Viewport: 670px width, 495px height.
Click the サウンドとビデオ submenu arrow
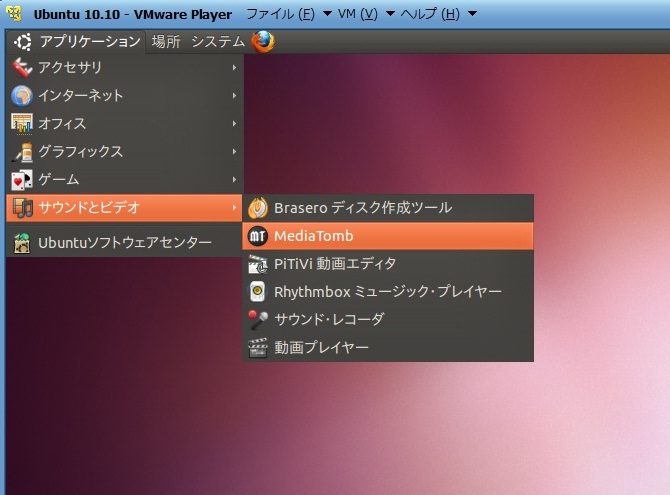pyautogui.click(x=234, y=208)
